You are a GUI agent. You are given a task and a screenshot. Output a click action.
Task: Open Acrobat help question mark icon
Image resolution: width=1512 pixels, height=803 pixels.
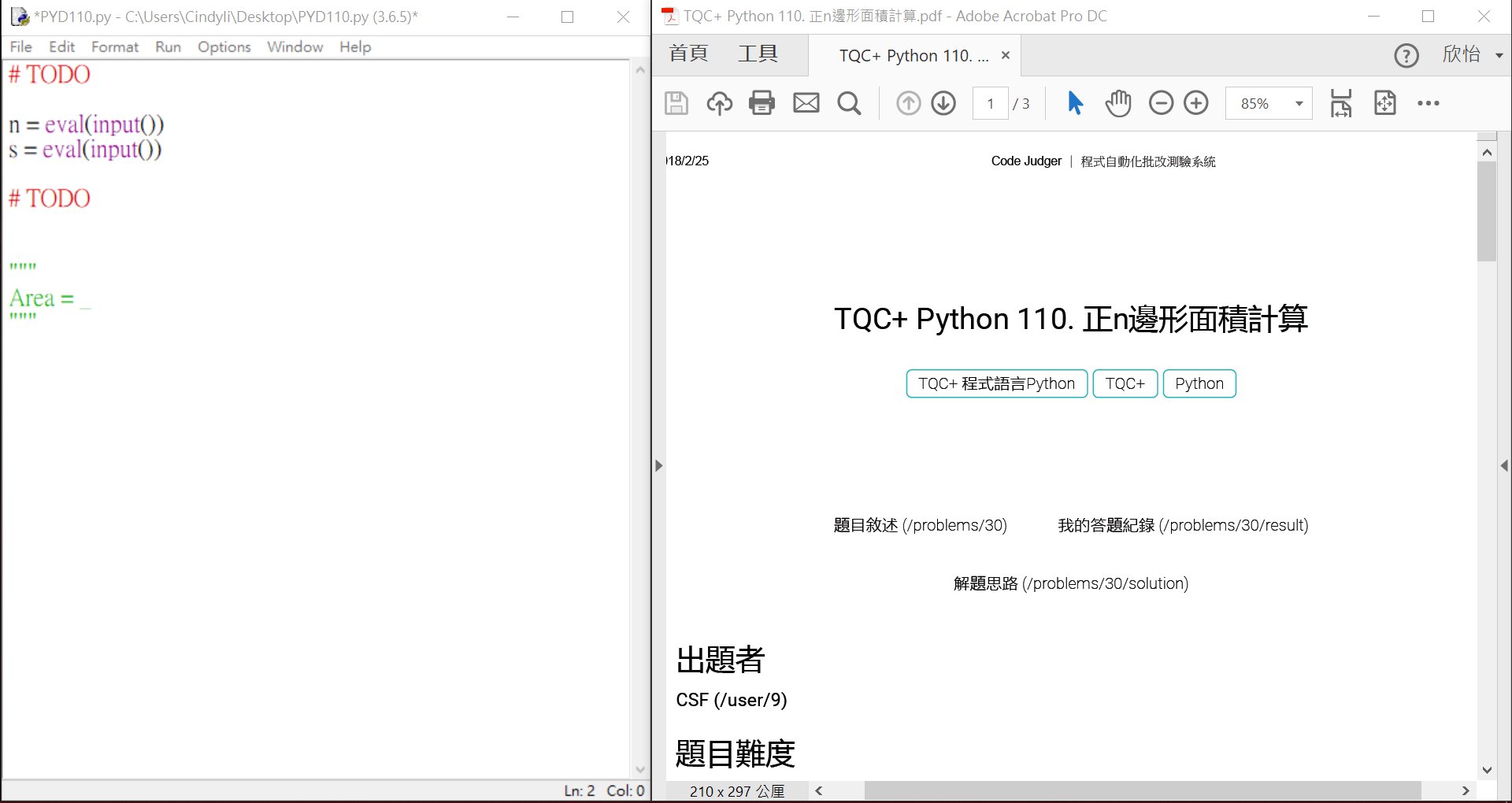coord(1406,56)
